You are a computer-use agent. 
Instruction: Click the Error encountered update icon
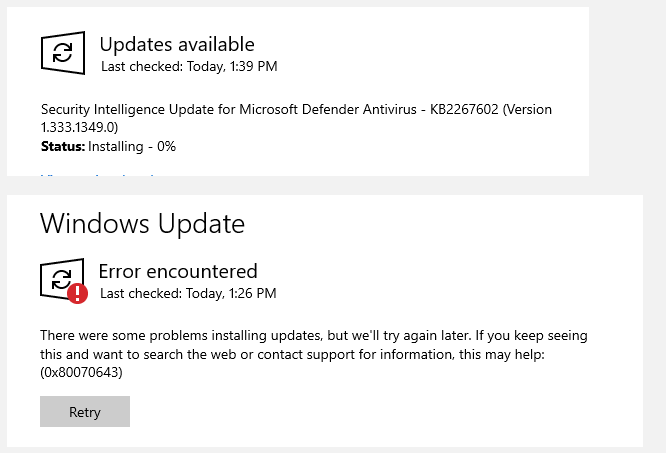click(x=62, y=279)
